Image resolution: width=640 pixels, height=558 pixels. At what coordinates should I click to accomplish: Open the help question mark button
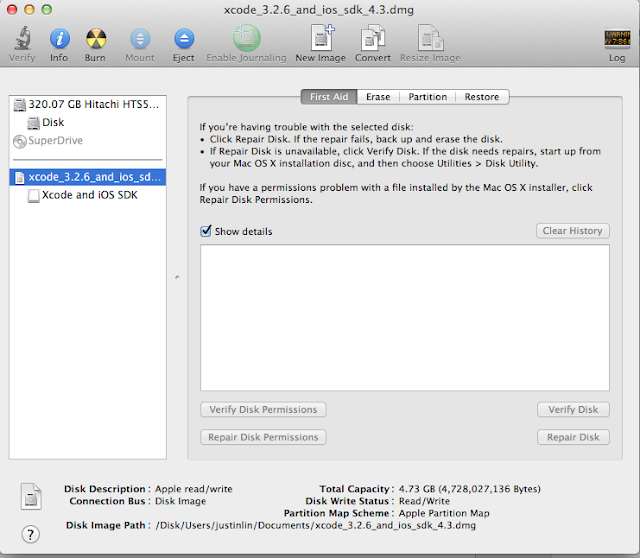coord(31,534)
